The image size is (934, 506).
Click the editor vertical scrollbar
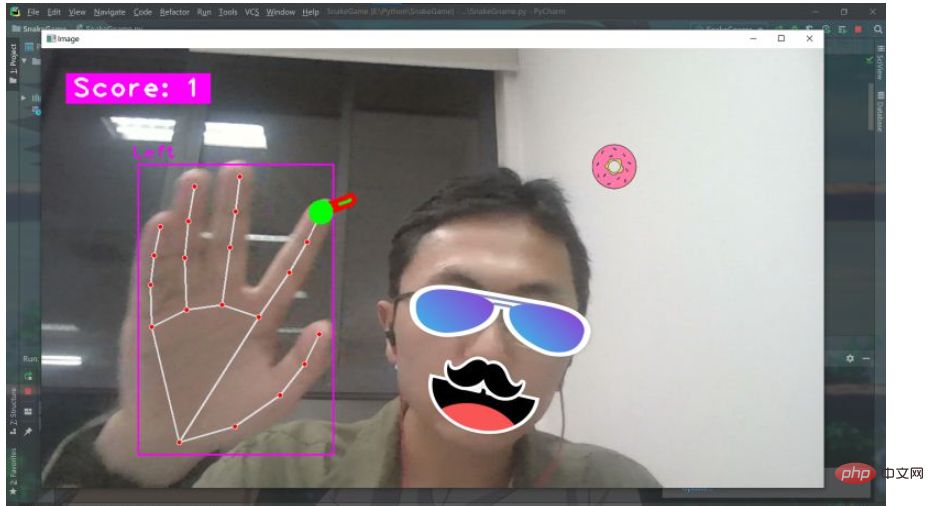click(871, 107)
